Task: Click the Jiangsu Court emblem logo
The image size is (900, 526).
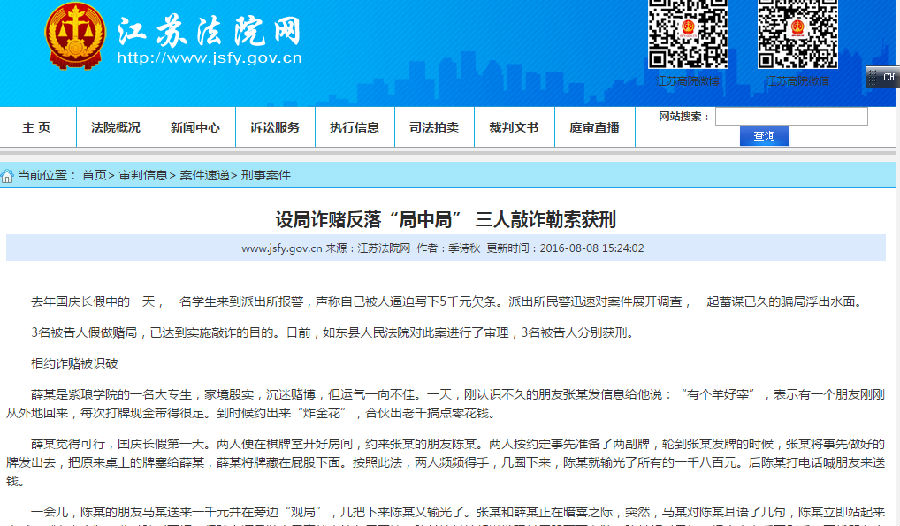Action: click(x=74, y=36)
